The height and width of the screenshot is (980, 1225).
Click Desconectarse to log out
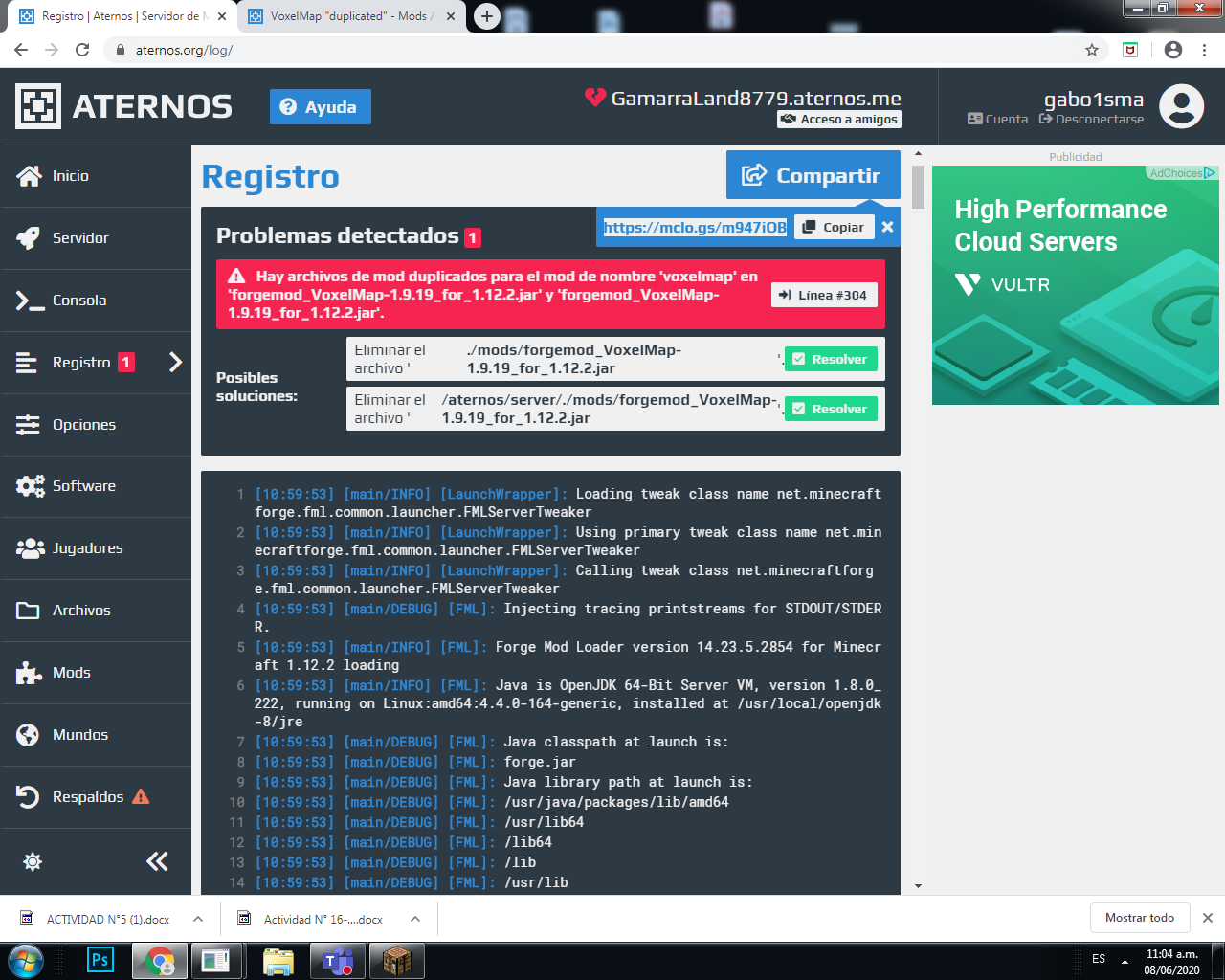pos(1091,120)
